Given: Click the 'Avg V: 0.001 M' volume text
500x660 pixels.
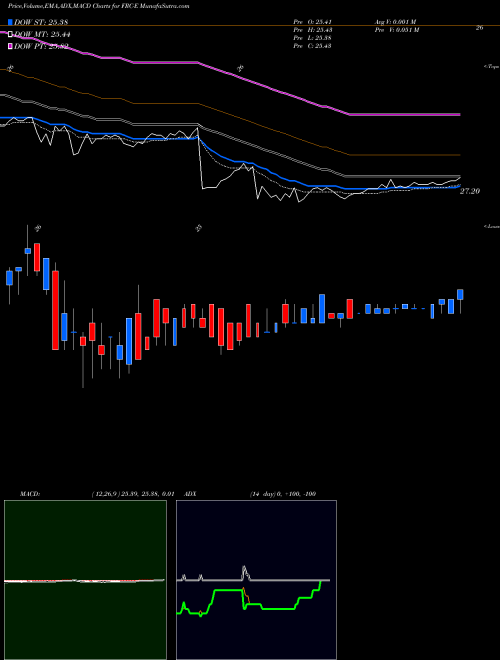Looking at the screenshot, I should [x=395, y=22].
